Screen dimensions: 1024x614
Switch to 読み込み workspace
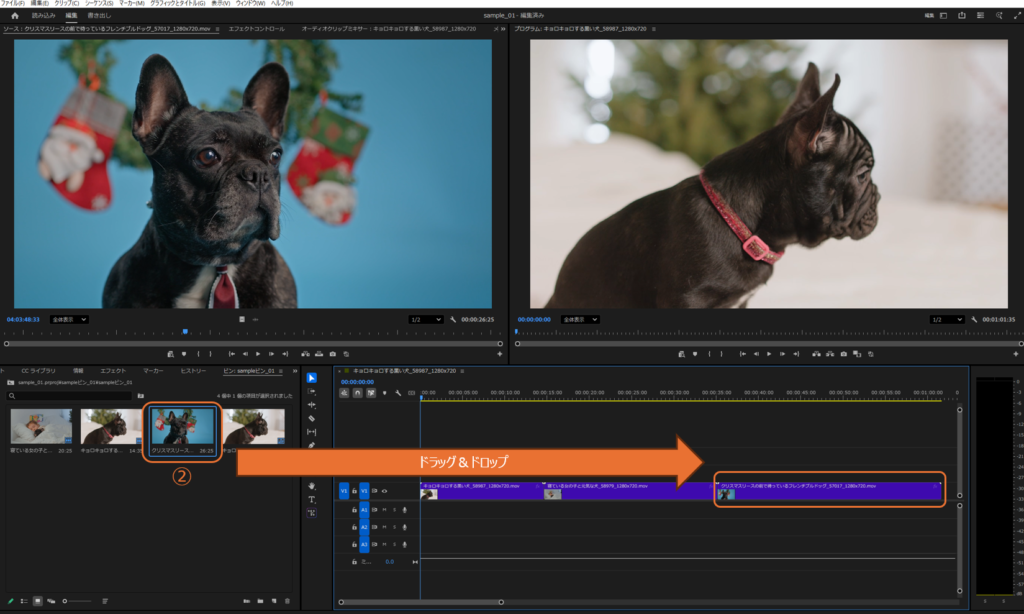pyautogui.click(x=43, y=16)
